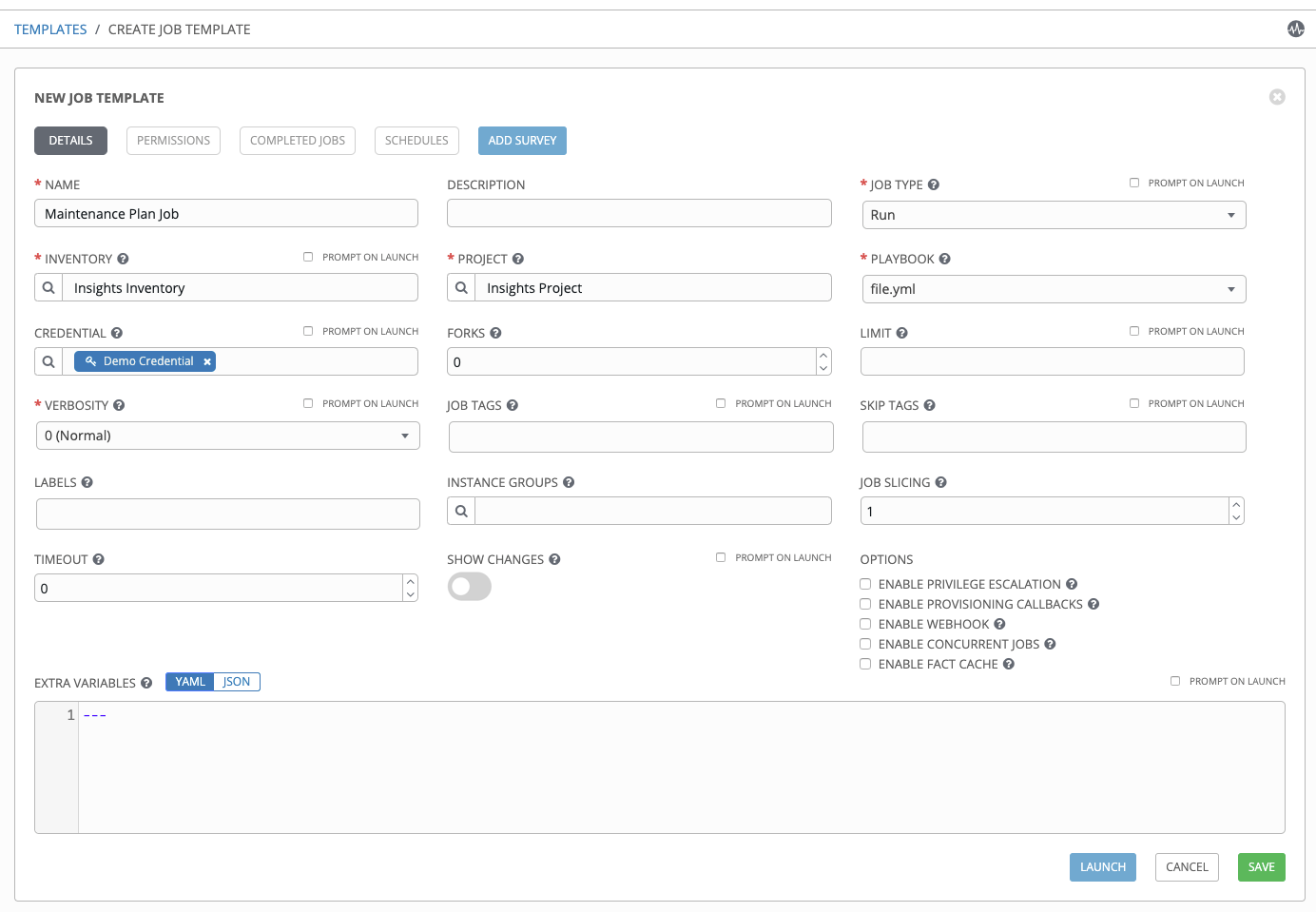Screen dimensions: 1316x912
Task: Switch extra variables to YAML
Action: click(190, 682)
